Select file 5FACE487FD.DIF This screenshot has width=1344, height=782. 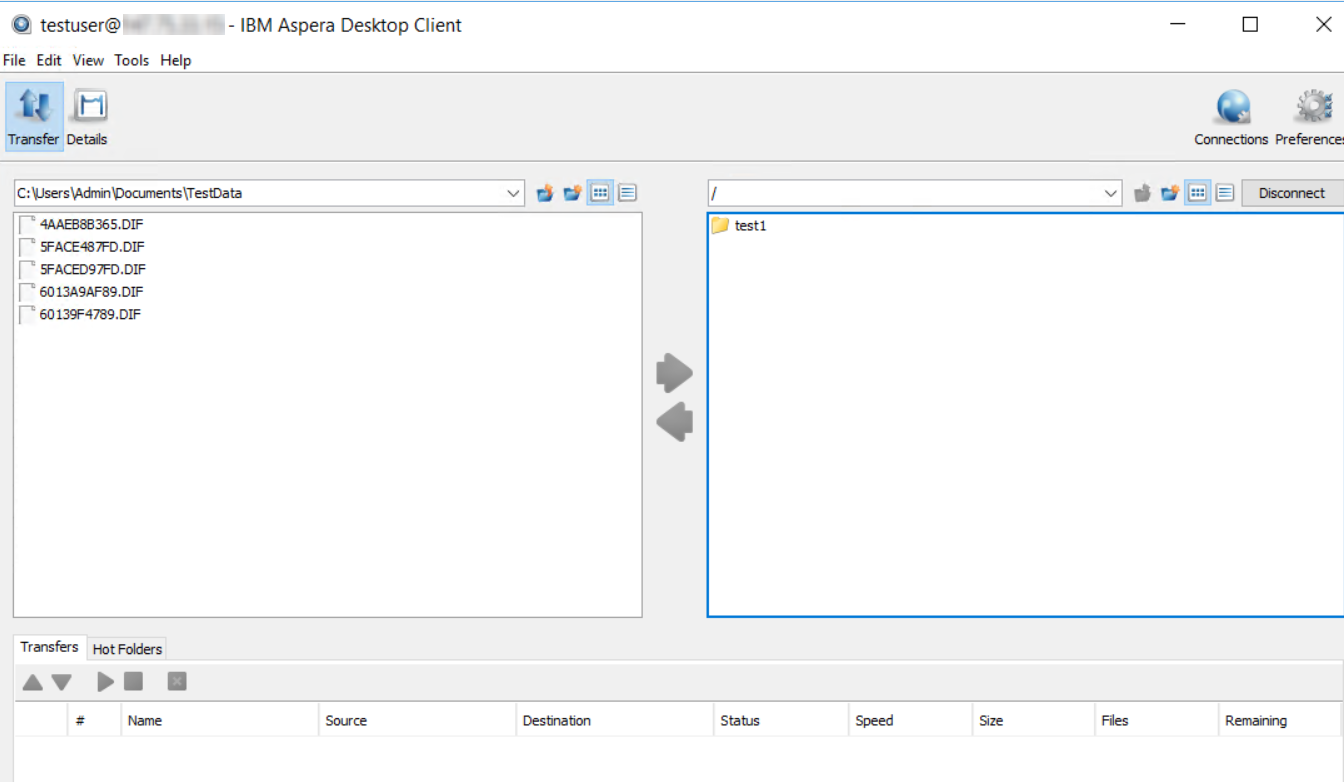(x=83, y=247)
